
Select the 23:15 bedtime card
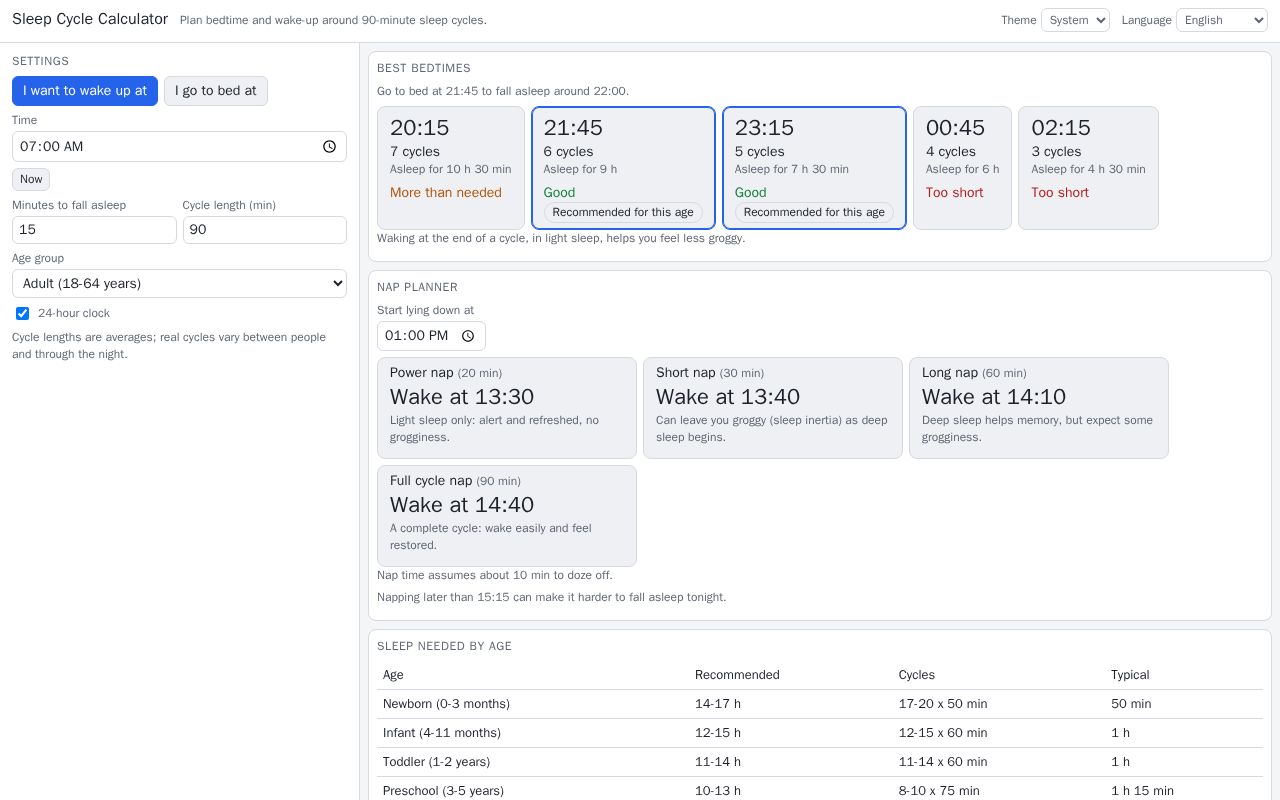[x=814, y=168]
